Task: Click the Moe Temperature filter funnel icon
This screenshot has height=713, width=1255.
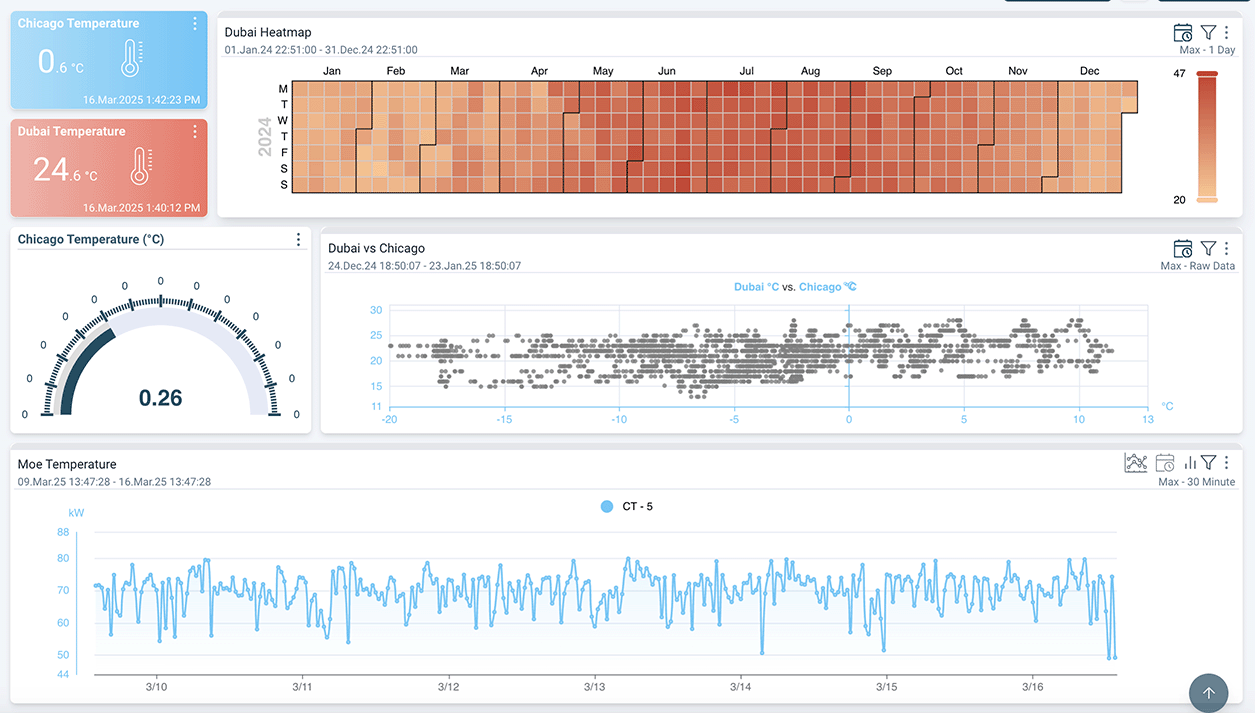Action: click(1208, 462)
